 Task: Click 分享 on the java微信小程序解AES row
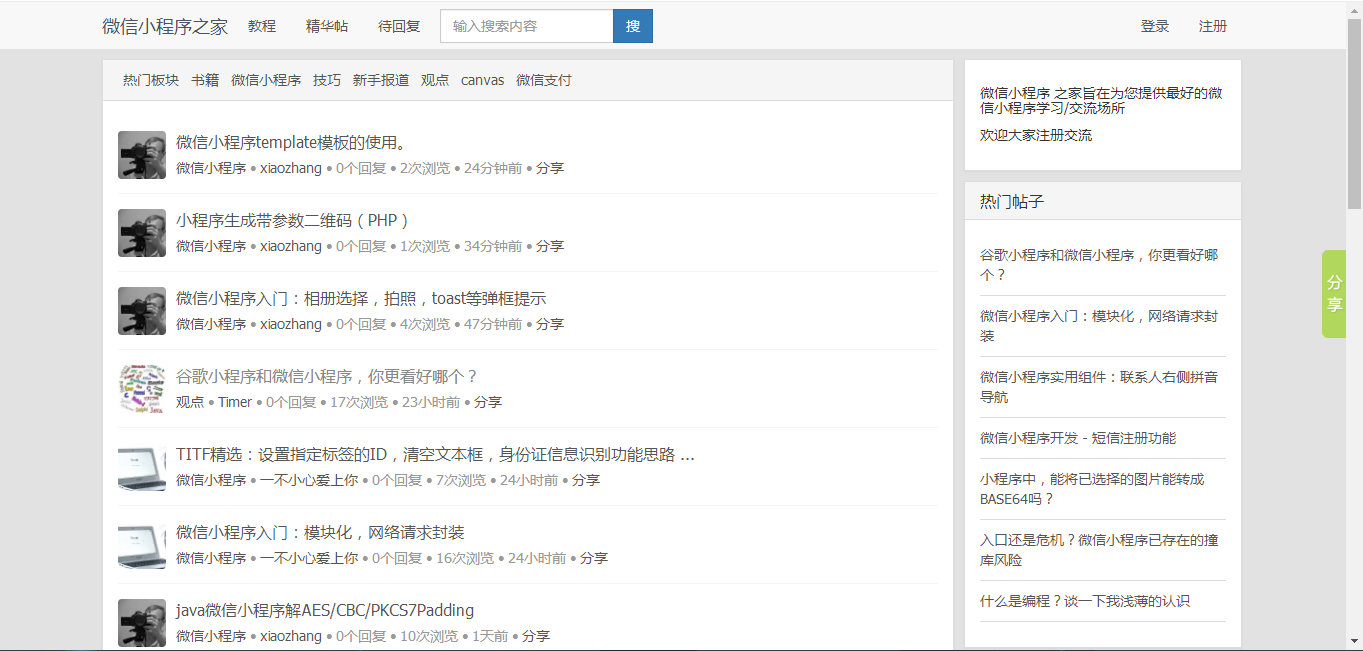[x=536, y=636]
